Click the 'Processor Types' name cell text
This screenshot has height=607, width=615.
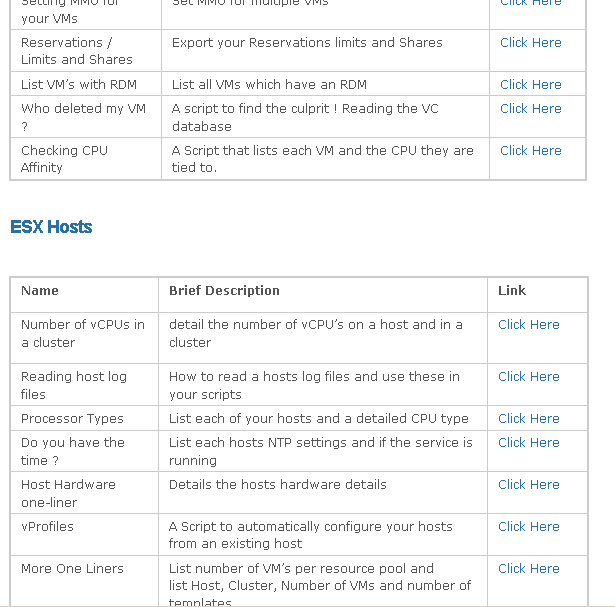click(x=72, y=419)
